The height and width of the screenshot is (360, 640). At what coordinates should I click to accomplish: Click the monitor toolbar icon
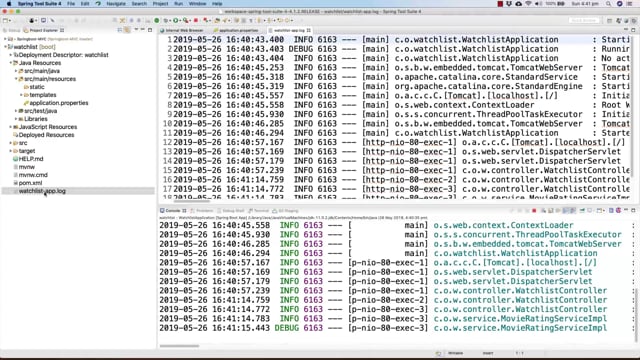coord(43,20)
